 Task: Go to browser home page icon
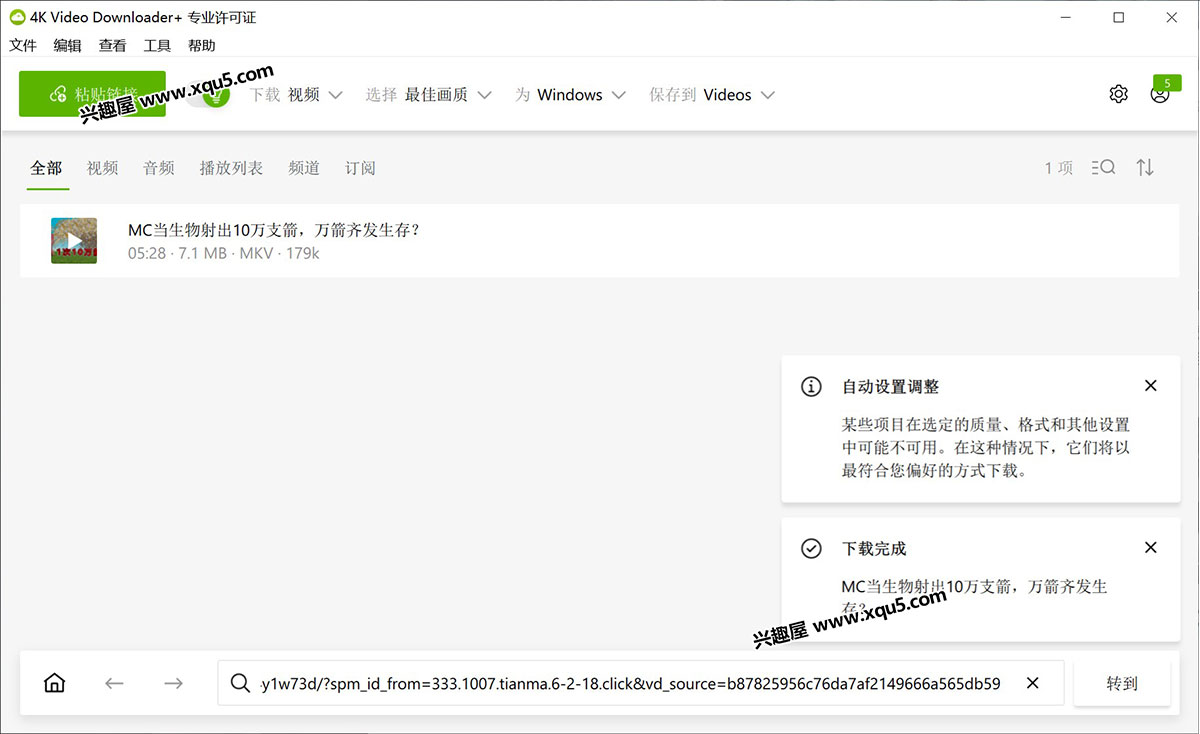(x=55, y=683)
